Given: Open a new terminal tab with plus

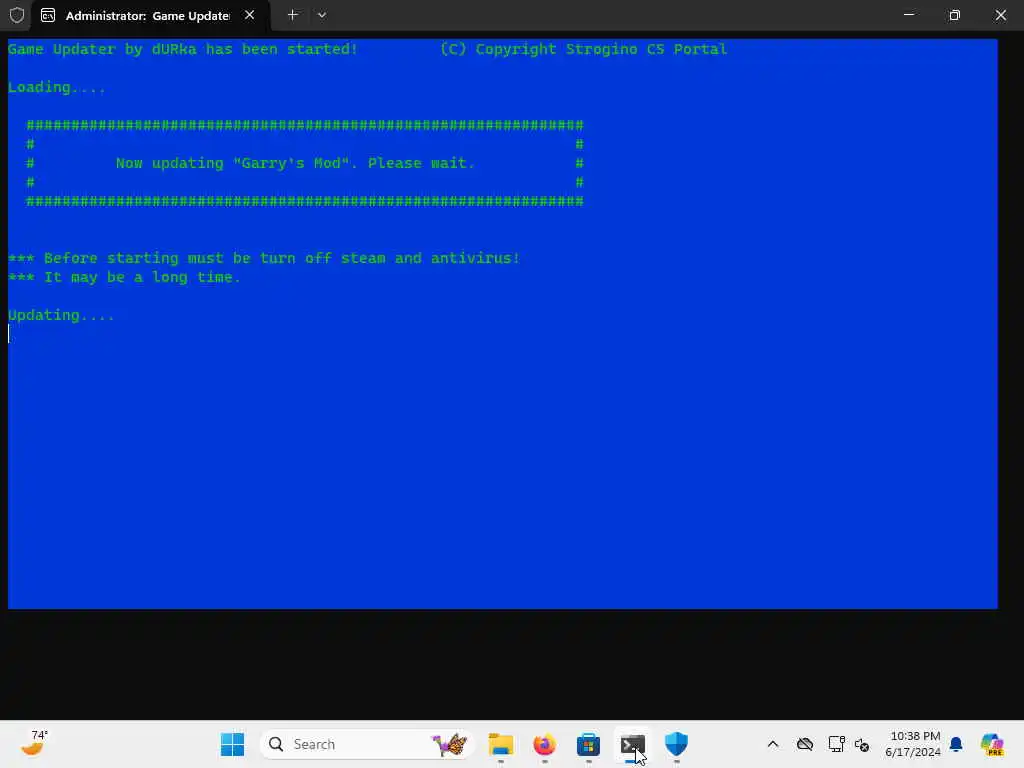Looking at the screenshot, I should pyautogui.click(x=293, y=15).
